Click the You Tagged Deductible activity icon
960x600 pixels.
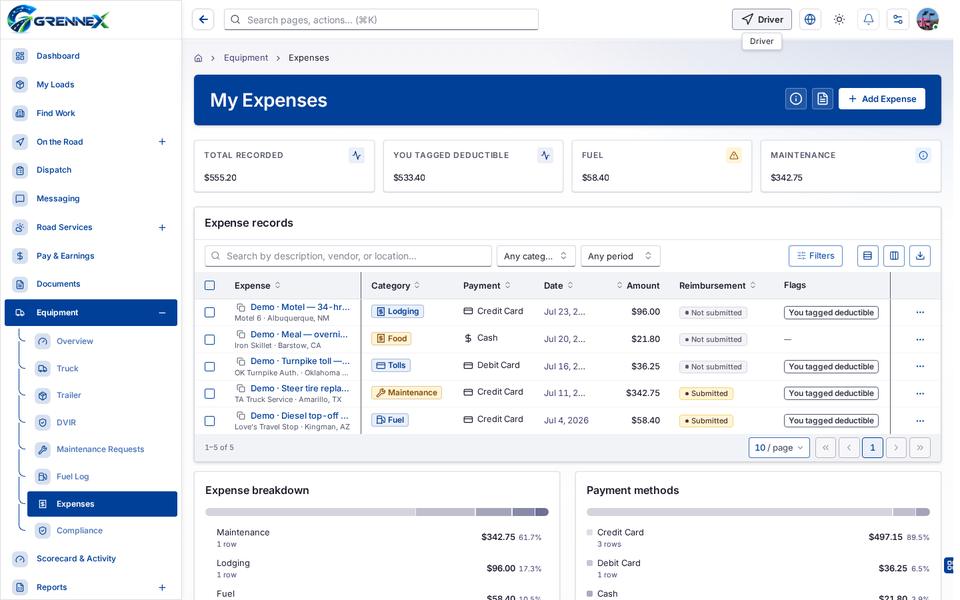tap(545, 156)
